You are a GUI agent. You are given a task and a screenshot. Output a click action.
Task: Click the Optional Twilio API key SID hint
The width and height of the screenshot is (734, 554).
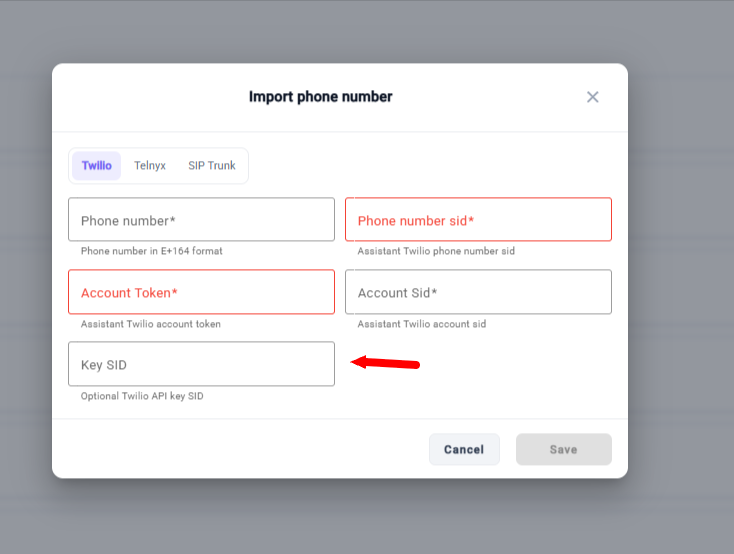[142, 396]
